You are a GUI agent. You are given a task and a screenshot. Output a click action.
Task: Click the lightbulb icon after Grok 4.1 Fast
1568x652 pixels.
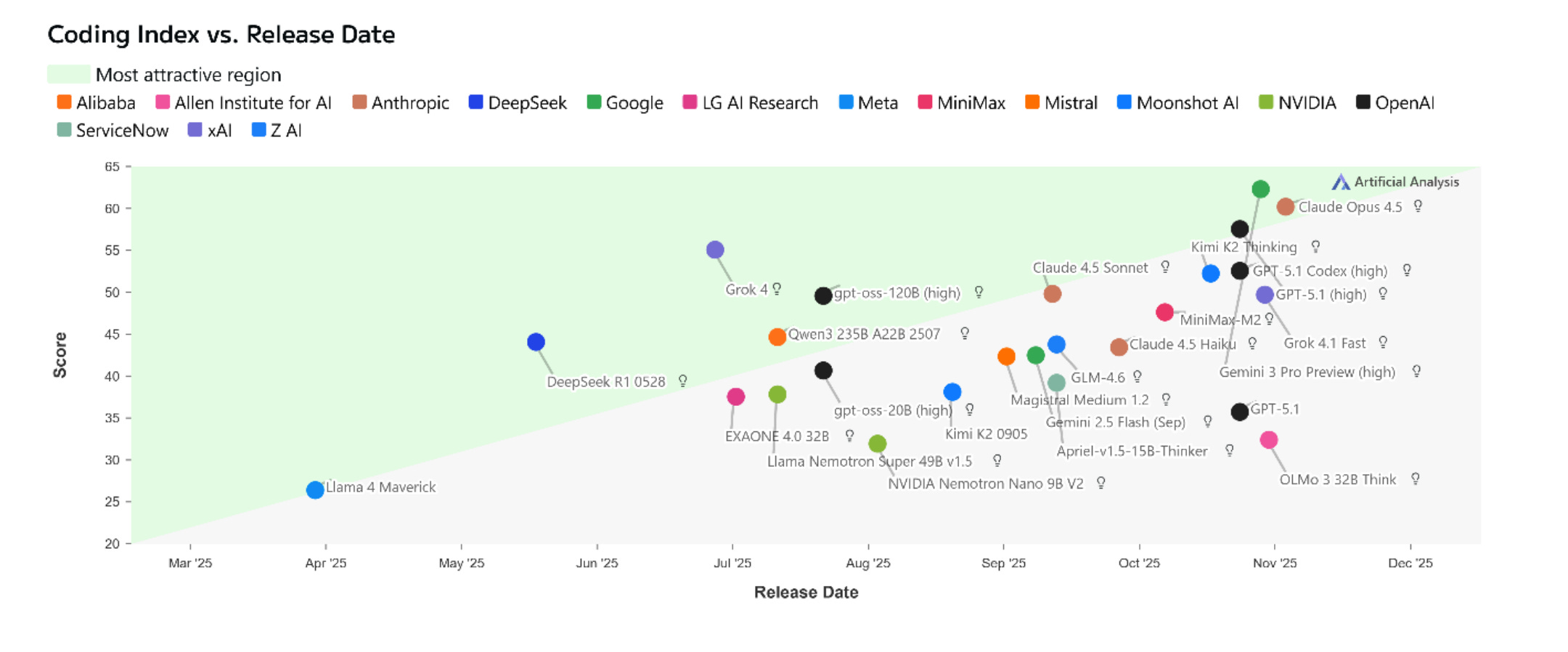tap(1383, 342)
